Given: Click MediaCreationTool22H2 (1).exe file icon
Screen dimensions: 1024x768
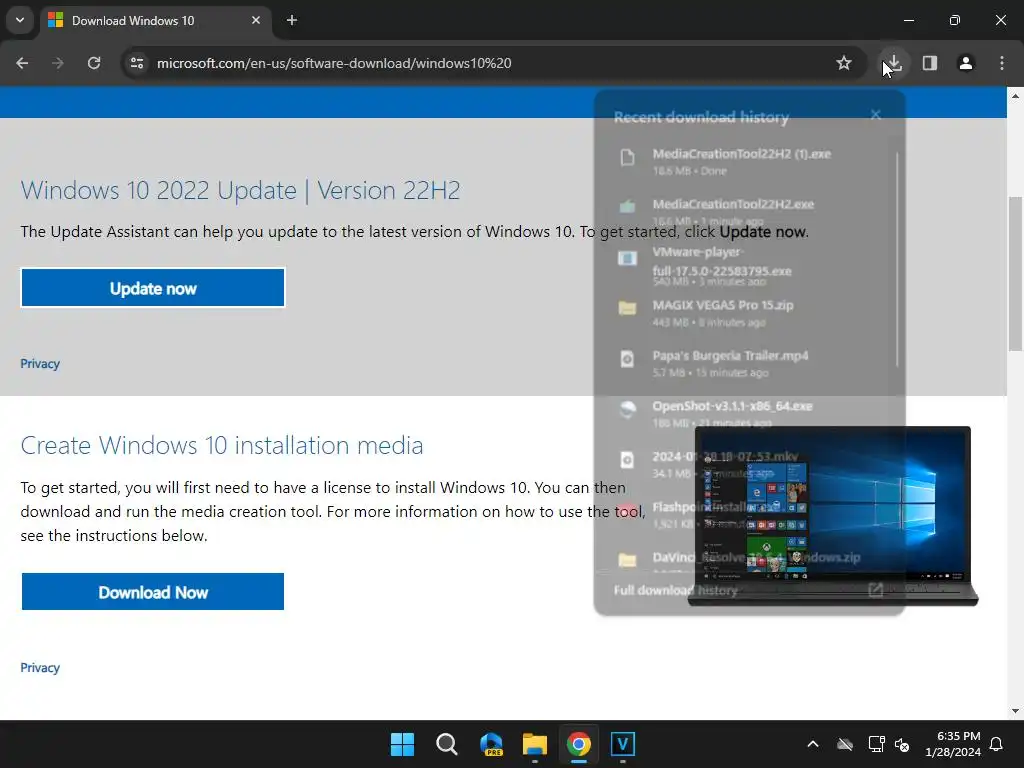Looking at the screenshot, I should click(x=627, y=157).
